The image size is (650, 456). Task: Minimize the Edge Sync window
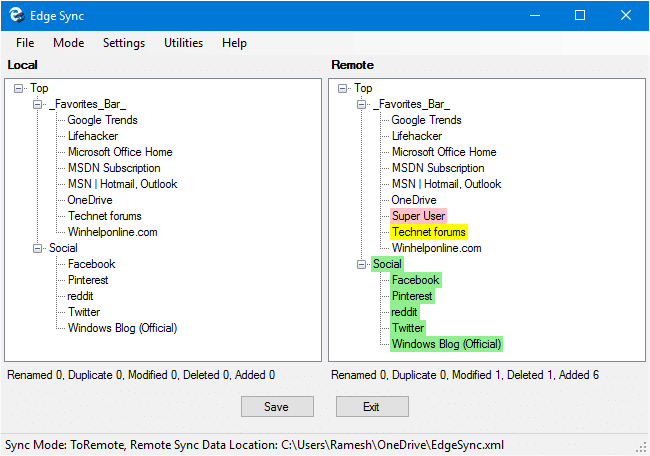[x=535, y=16]
